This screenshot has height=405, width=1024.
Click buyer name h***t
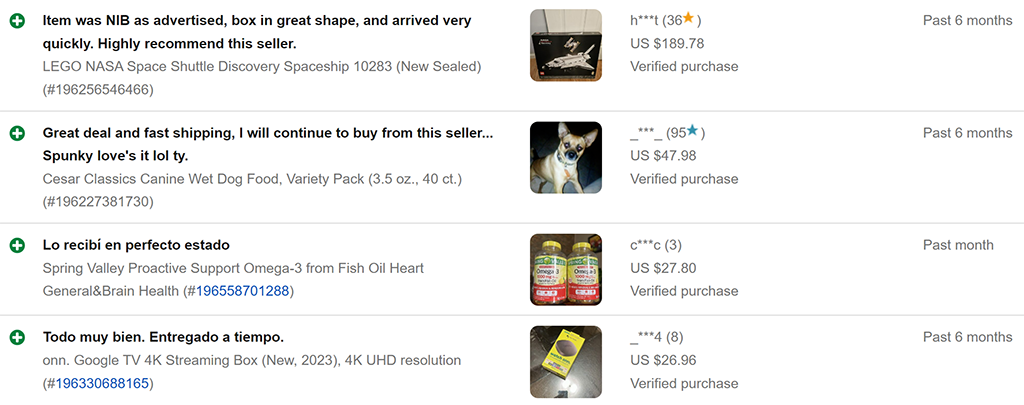(645, 21)
